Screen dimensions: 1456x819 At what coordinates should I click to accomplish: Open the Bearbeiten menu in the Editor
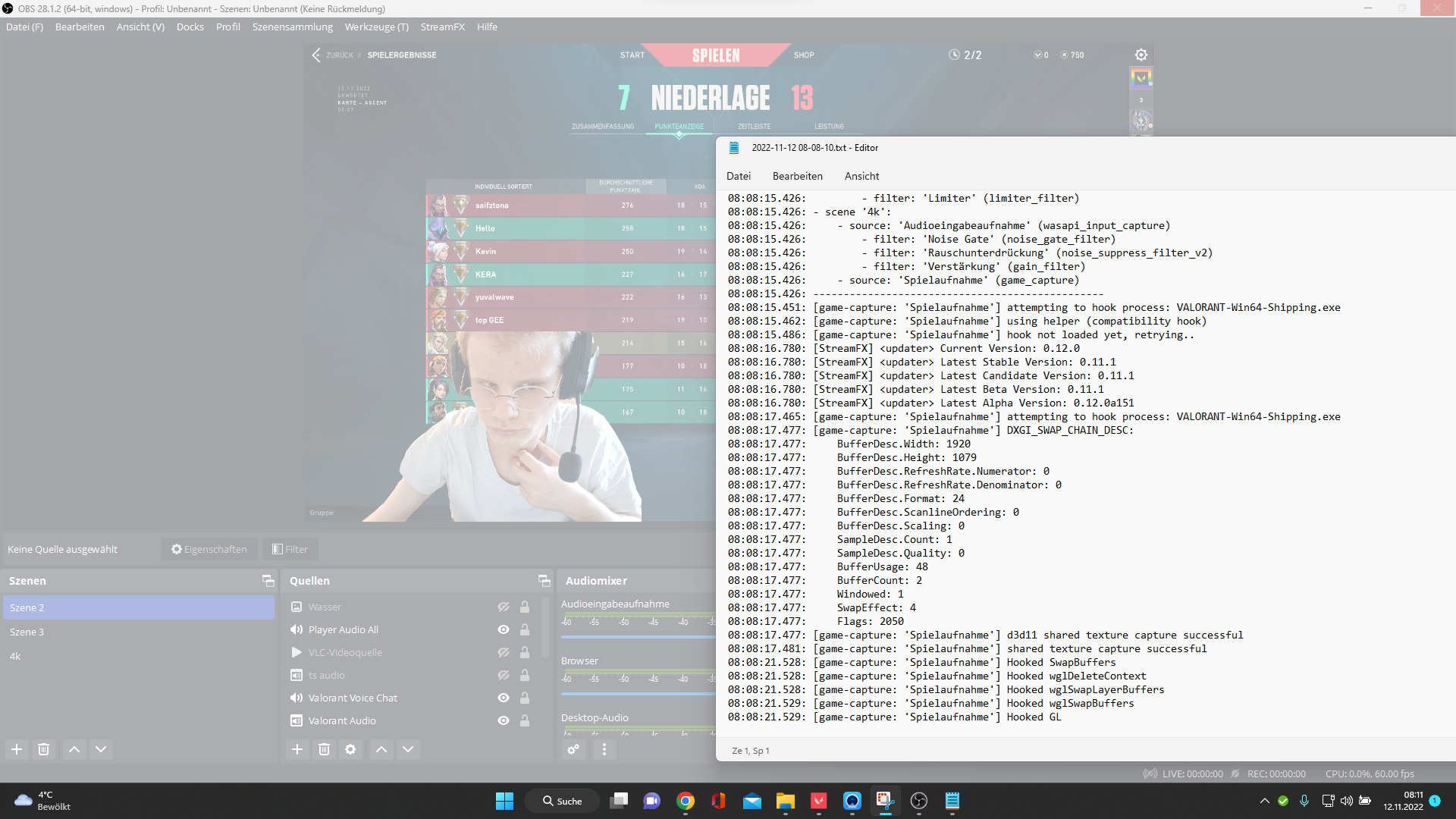[797, 176]
